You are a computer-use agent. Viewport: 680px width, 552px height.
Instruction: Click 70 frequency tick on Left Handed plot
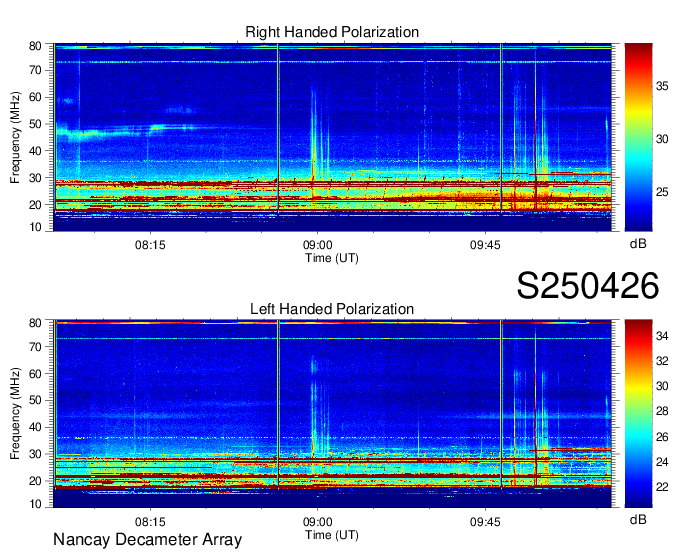pos(35,347)
